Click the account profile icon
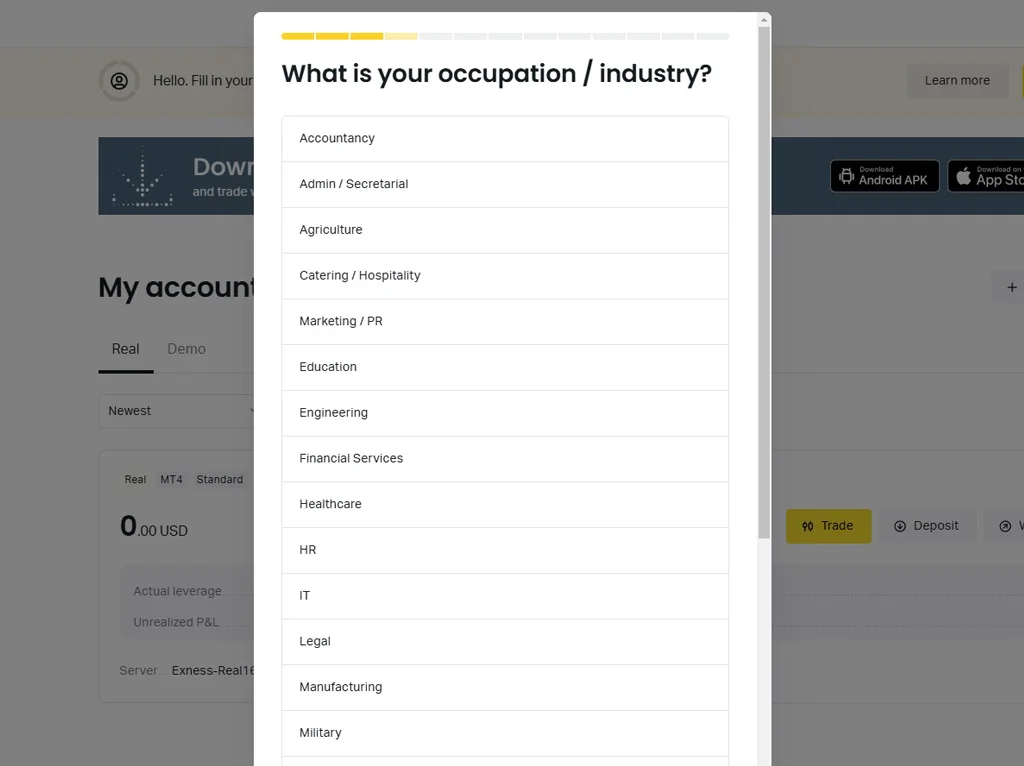The height and width of the screenshot is (766, 1024). coord(119,82)
